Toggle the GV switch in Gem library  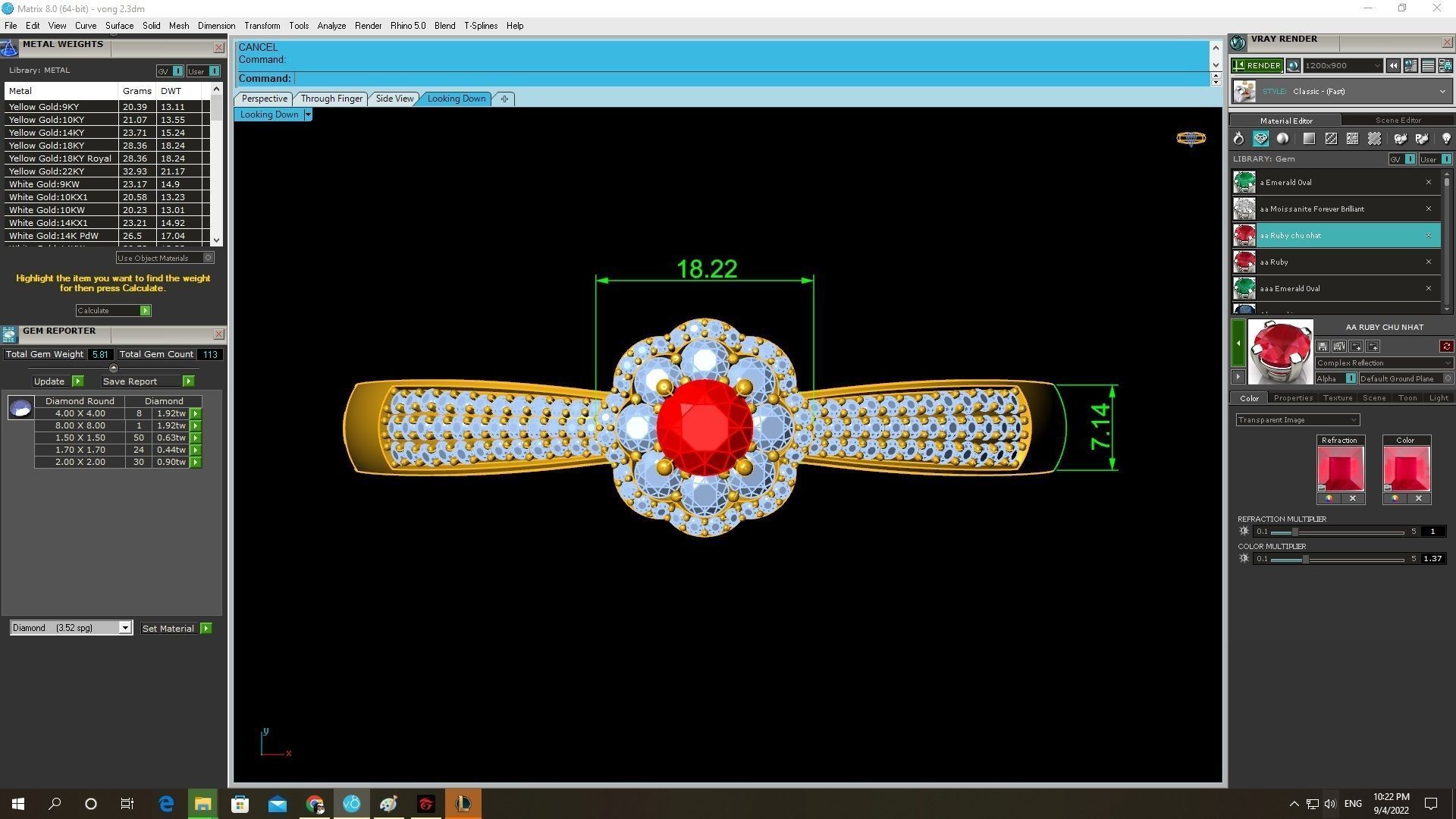coord(1402,159)
